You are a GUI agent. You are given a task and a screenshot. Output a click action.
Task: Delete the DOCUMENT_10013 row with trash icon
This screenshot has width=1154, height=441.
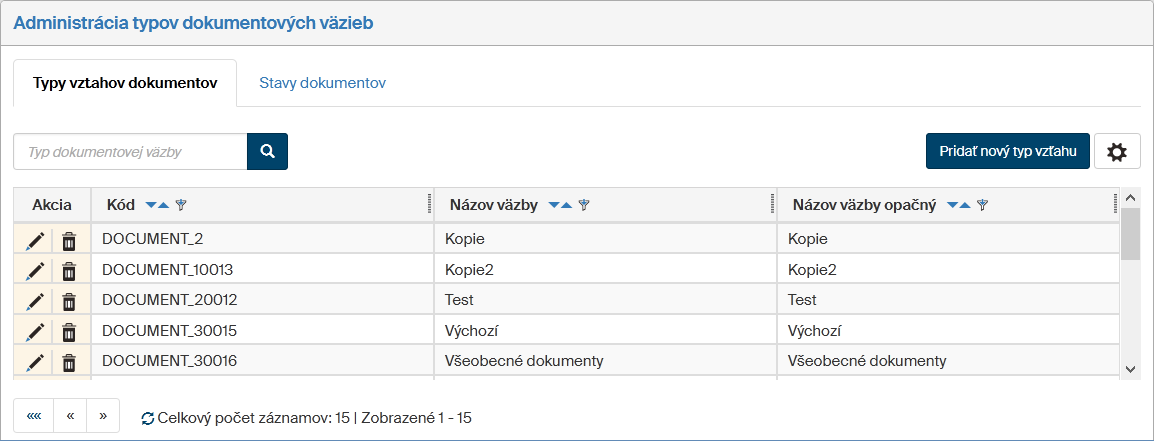(x=69, y=270)
